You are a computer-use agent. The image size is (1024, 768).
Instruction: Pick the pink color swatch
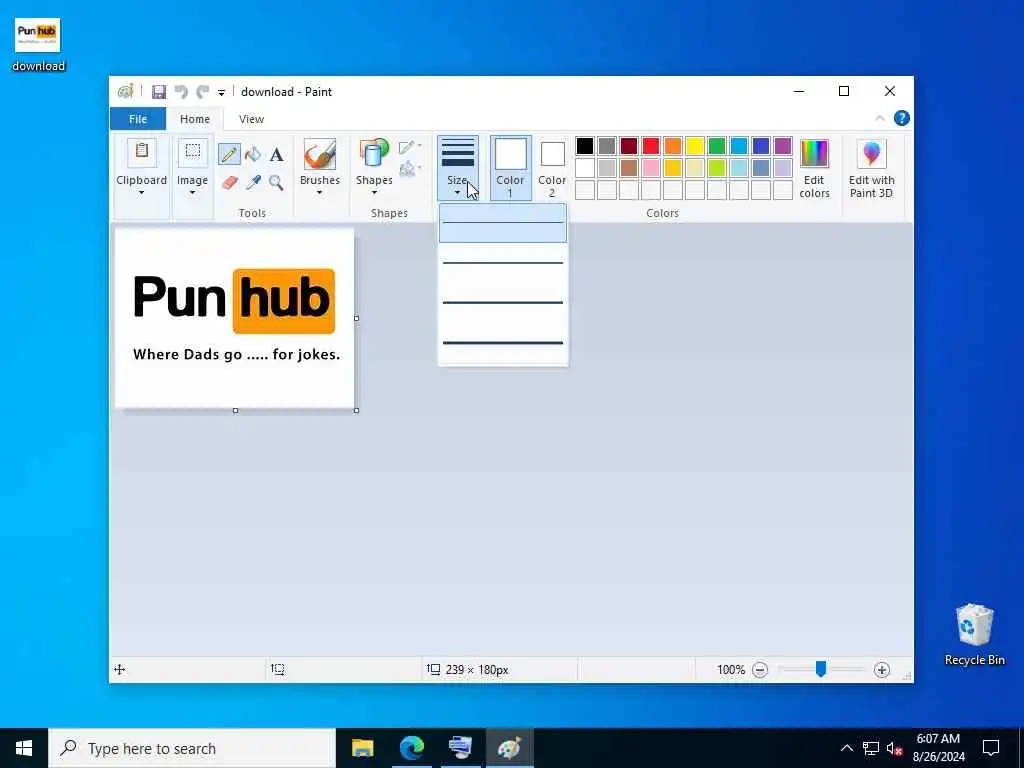[x=650, y=168]
